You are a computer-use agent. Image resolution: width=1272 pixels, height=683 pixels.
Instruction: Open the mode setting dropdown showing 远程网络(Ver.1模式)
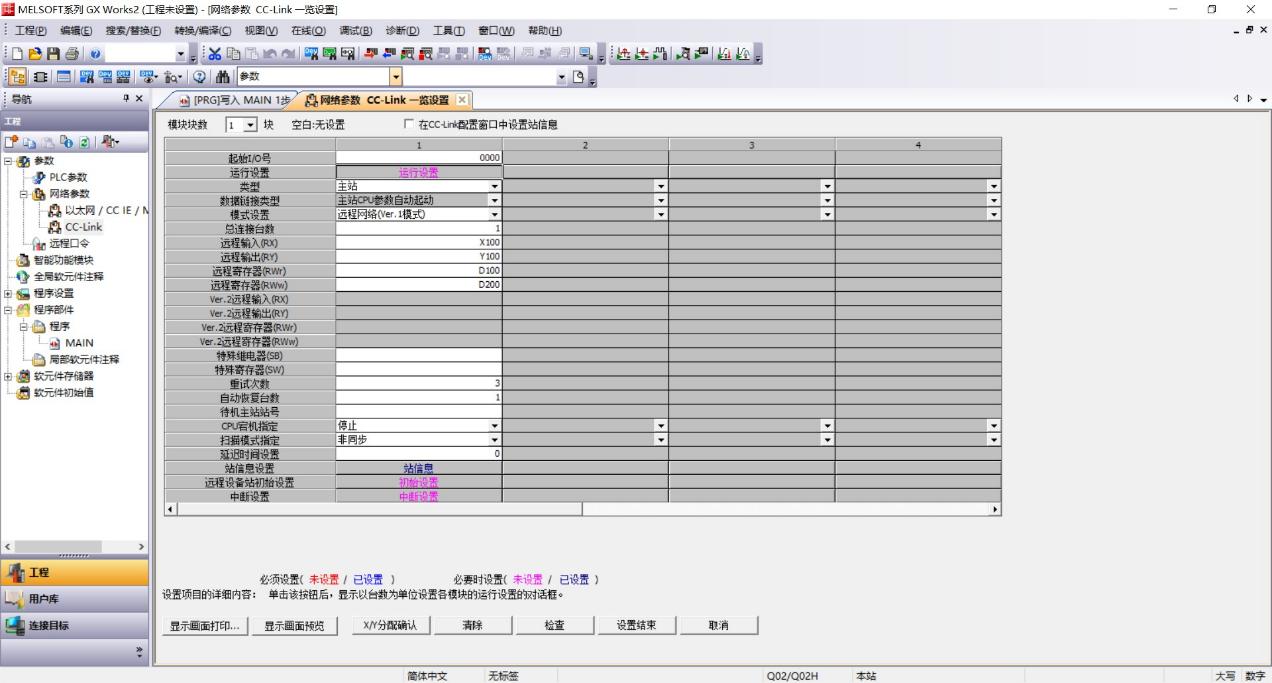tap(494, 213)
